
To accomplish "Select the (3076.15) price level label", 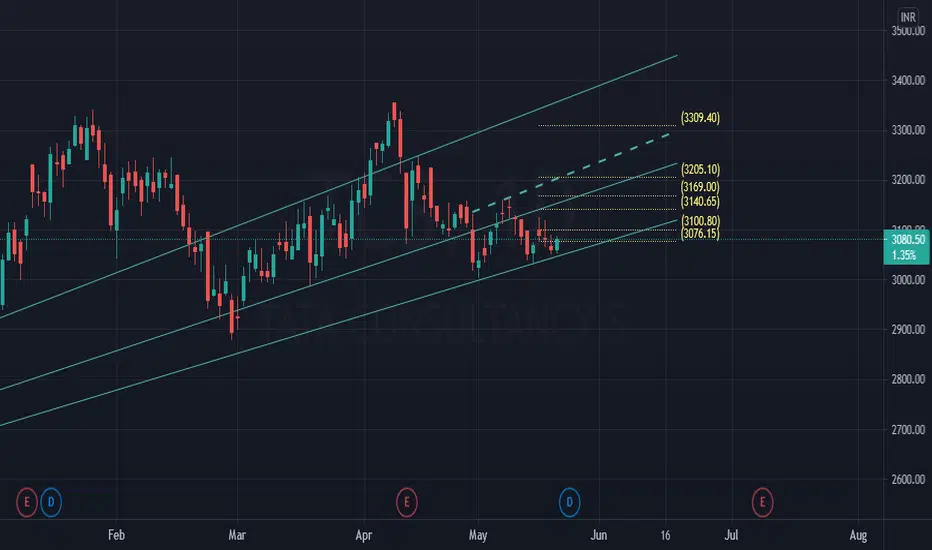I will point(700,234).
